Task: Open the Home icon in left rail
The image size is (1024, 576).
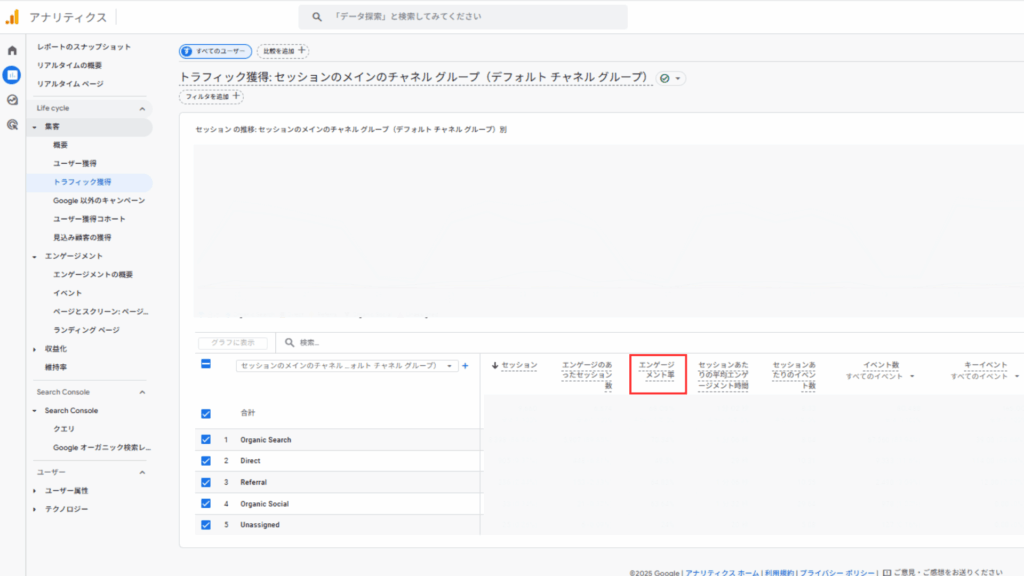Action: pyautogui.click(x=12, y=50)
